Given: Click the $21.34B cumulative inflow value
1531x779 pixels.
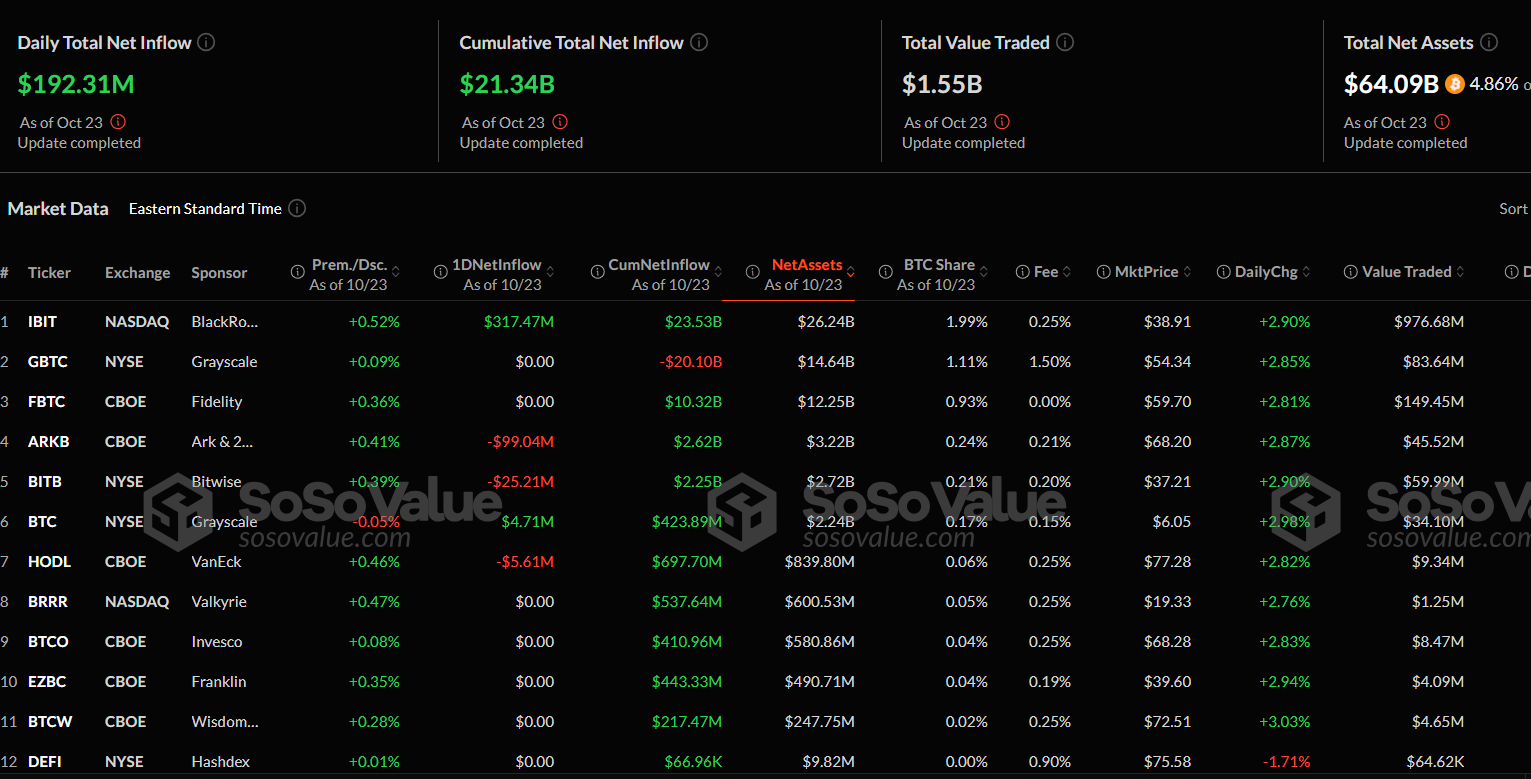Looking at the screenshot, I should (507, 84).
